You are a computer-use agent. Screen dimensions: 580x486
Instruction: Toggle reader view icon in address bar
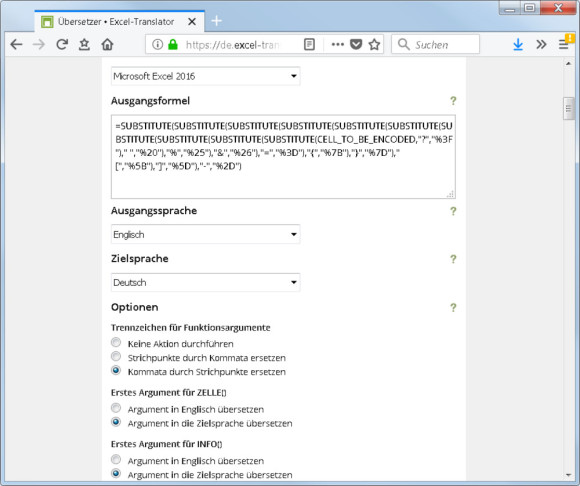[x=309, y=45]
